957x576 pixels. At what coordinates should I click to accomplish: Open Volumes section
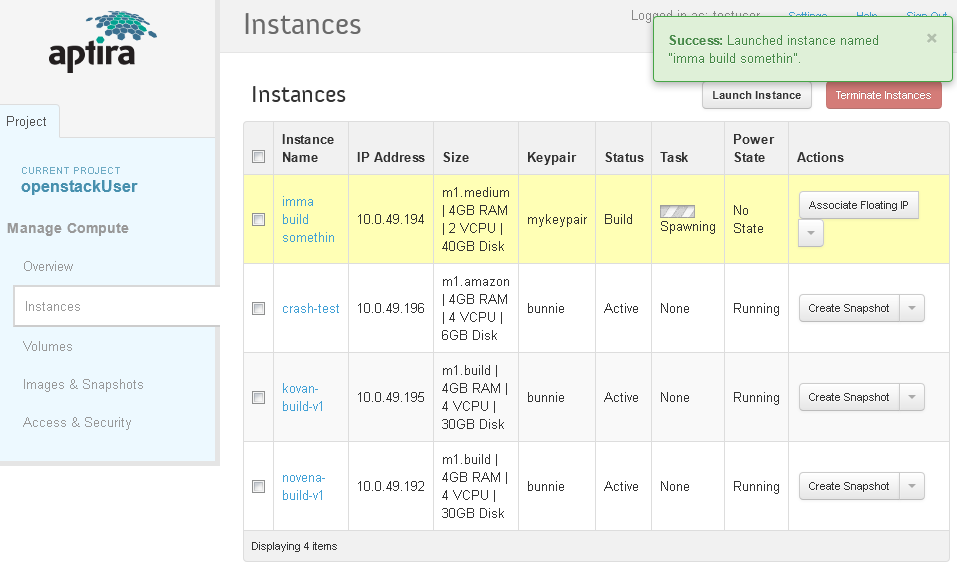click(48, 347)
